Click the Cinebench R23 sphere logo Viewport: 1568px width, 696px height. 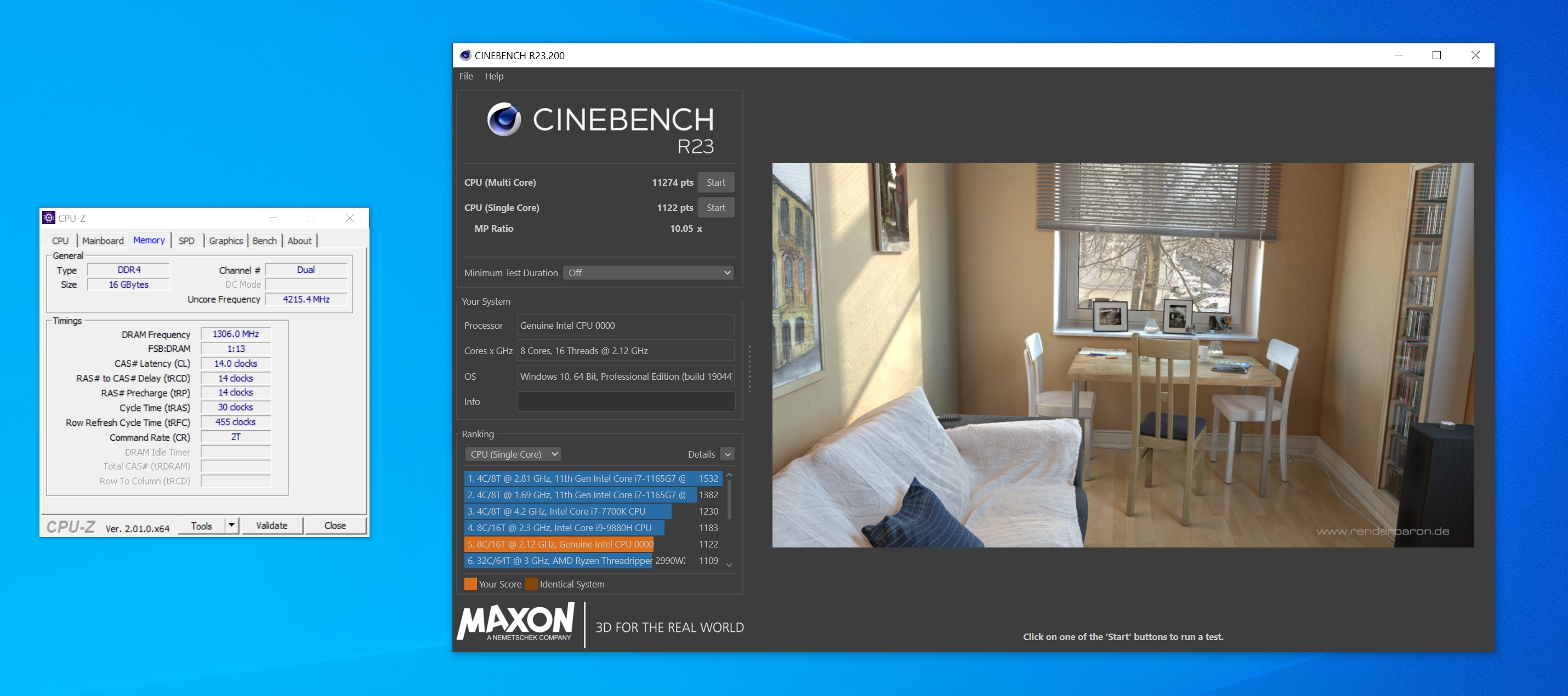click(x=503, y=119)
